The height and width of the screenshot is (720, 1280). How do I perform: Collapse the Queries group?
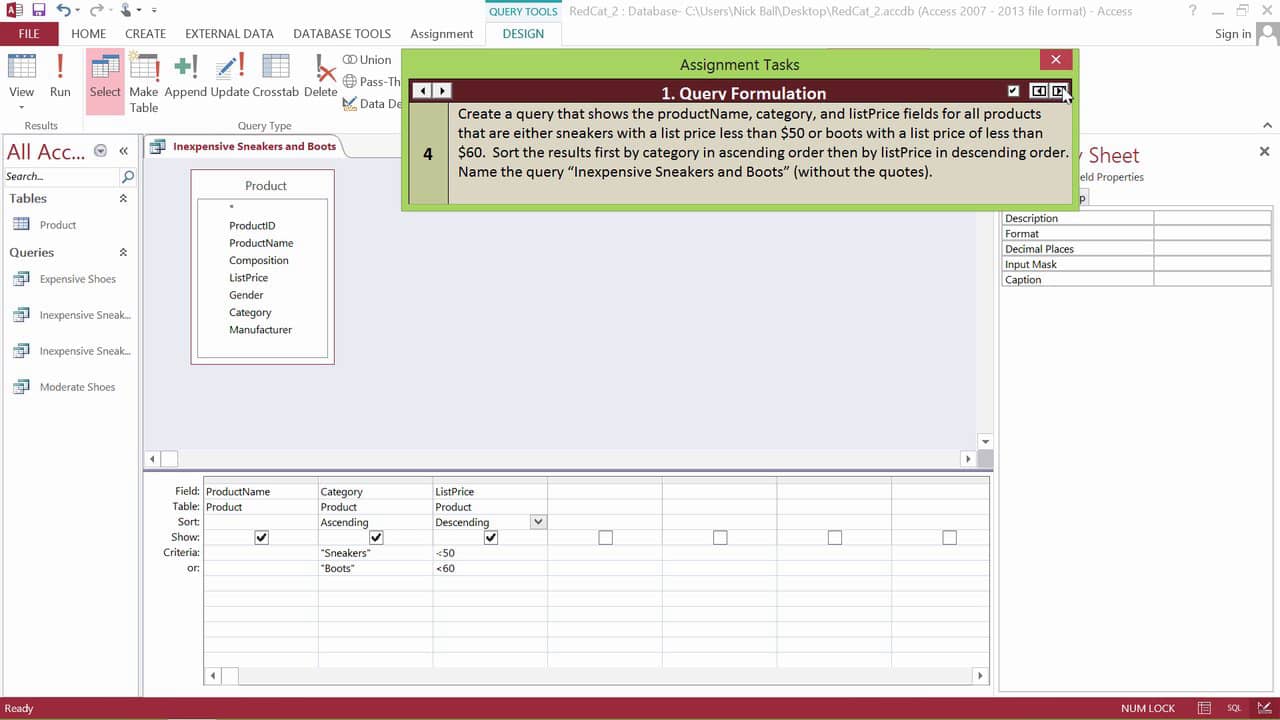(x=123, y=253)
